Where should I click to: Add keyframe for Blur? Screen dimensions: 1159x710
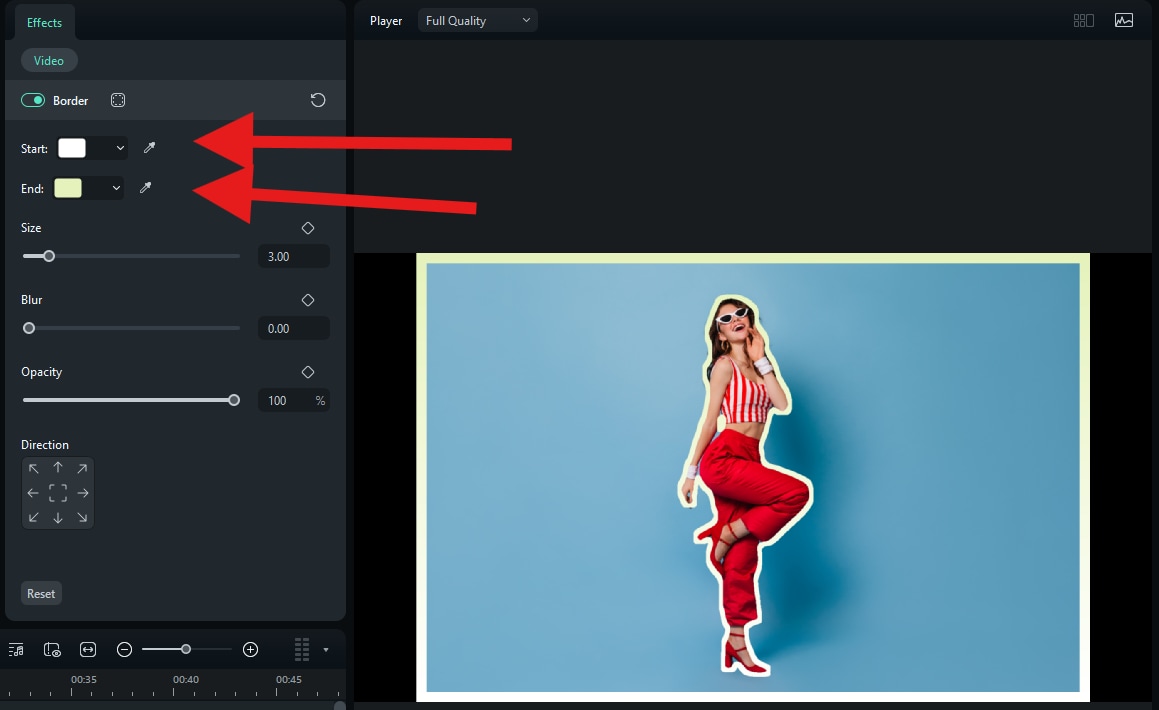pos(308,300)
